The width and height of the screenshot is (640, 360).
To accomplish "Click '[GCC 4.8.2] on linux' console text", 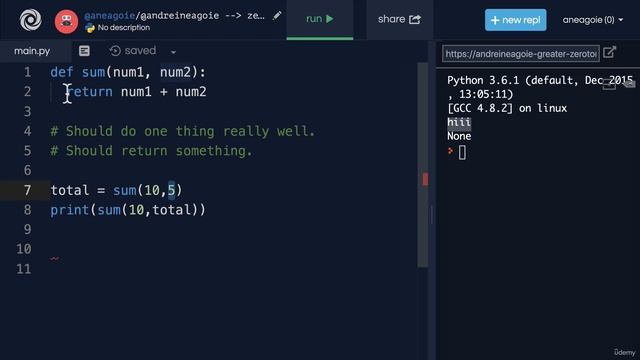I will (507, 108).
